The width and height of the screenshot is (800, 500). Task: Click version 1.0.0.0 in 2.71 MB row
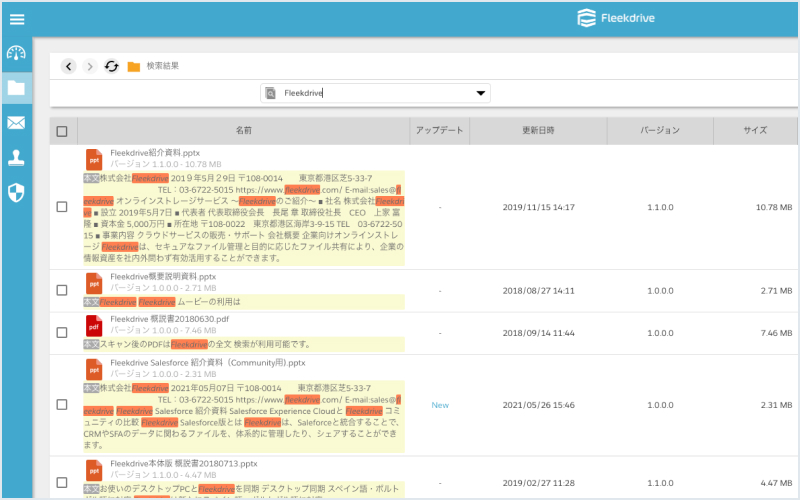(660, 291)
